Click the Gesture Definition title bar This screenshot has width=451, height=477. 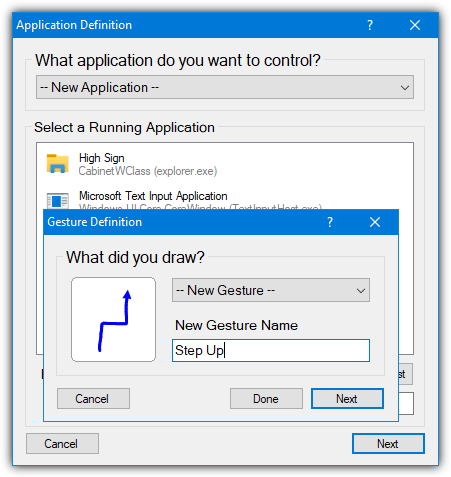coord(183,222)
